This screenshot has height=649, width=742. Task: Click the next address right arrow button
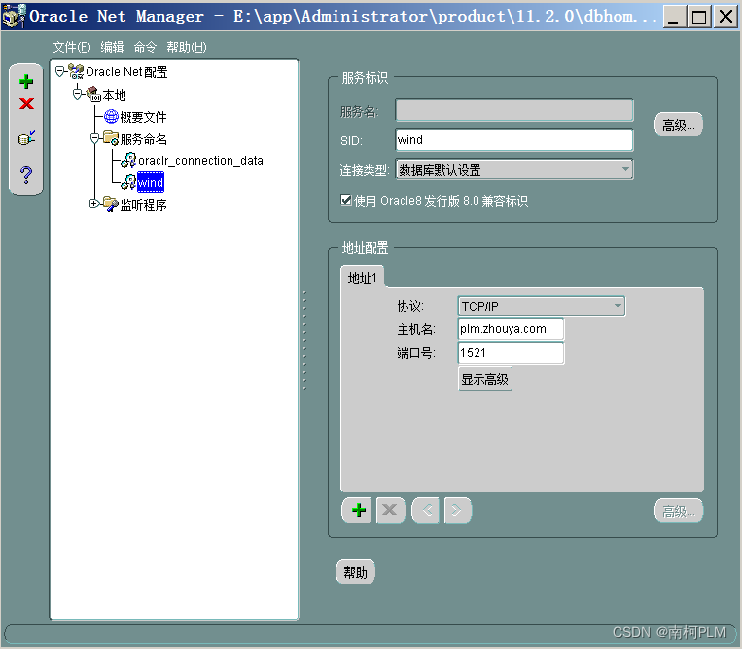(x=458, y=510)
